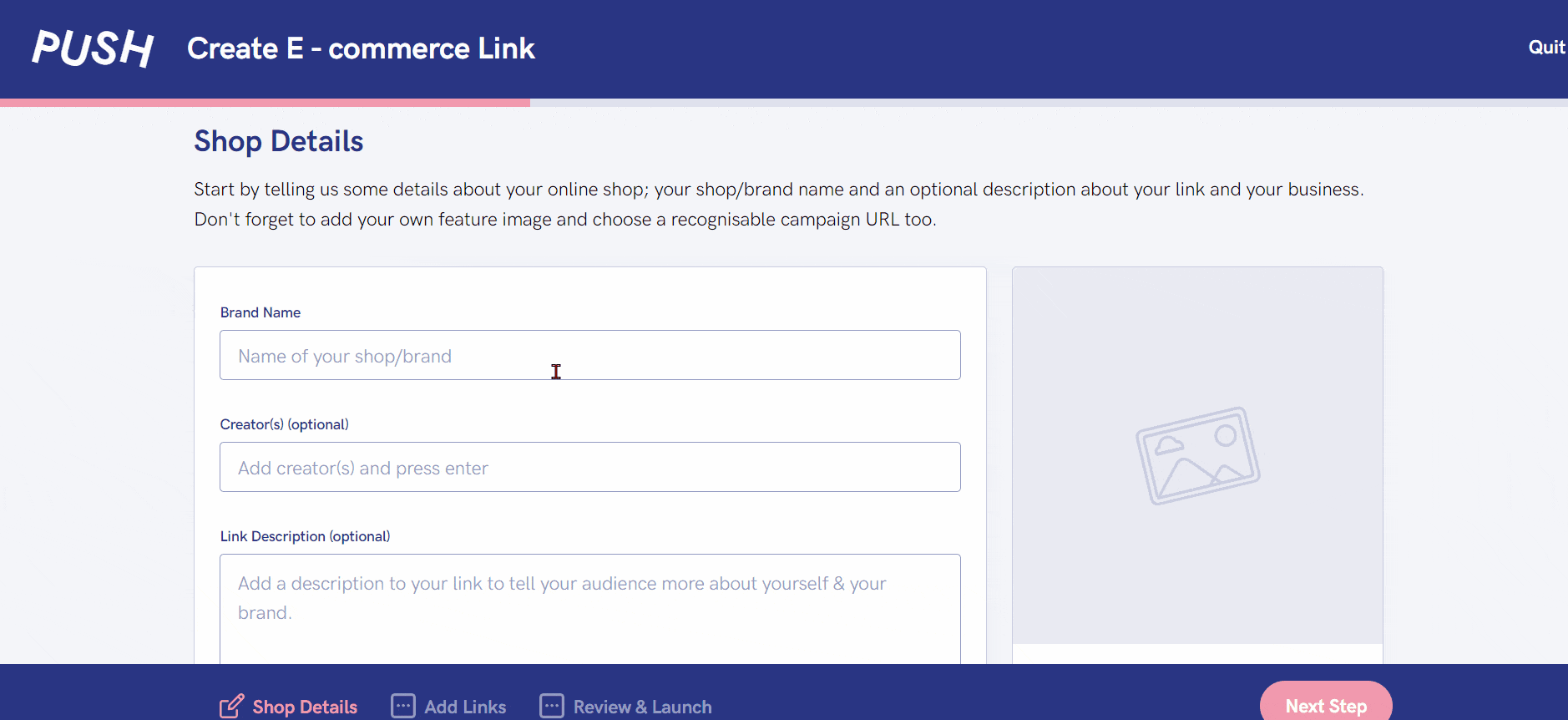The width and height of the screenshot is (1568, 720).
Task: Click the feature image upload panel
Action: click(x=1197, y=455)
